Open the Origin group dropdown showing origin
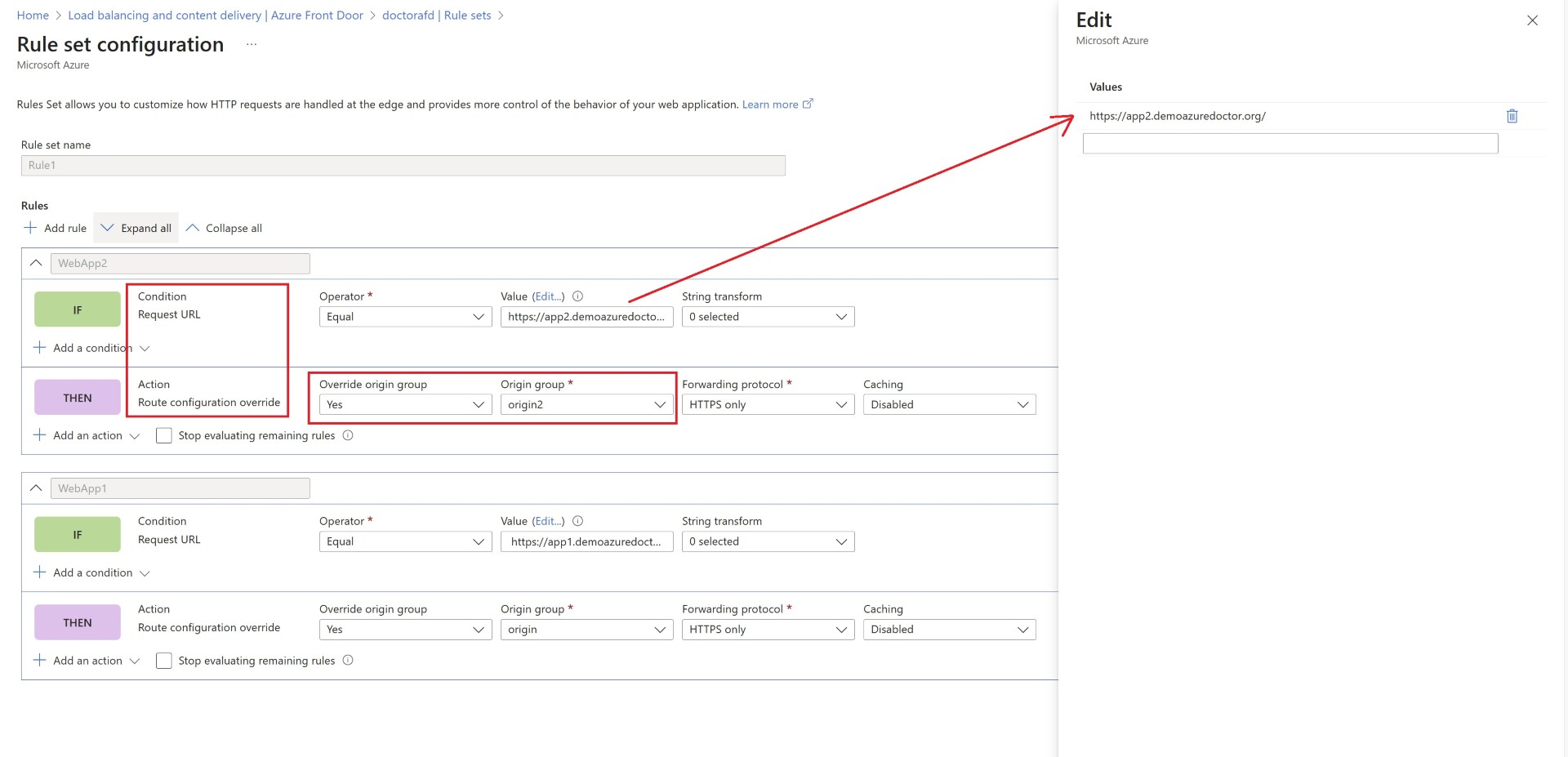The height and width of the screenshot is (757, 1568). [586, 630]
